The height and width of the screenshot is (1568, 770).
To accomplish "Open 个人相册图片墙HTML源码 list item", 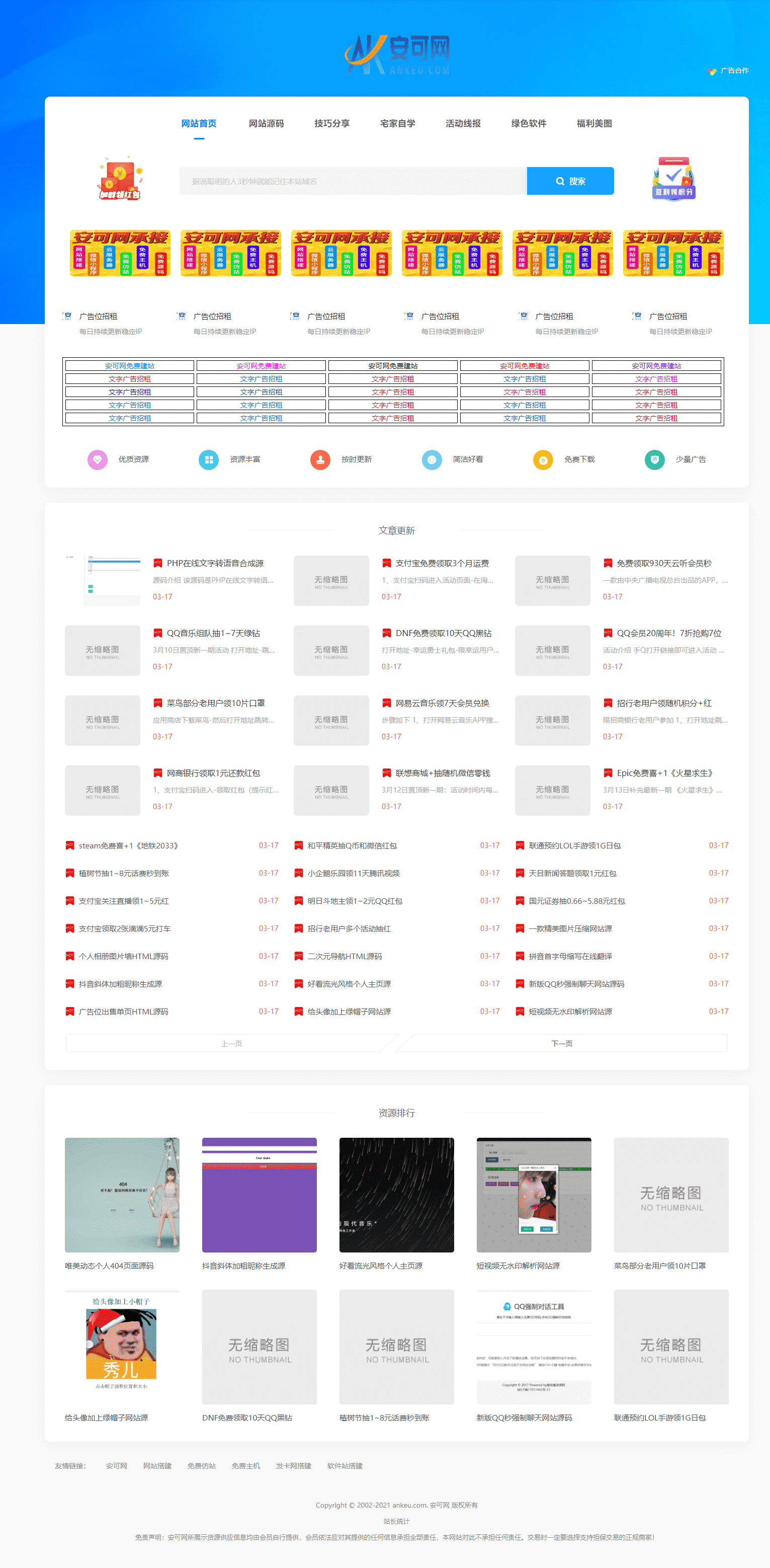I will click(x=123, y=956).
